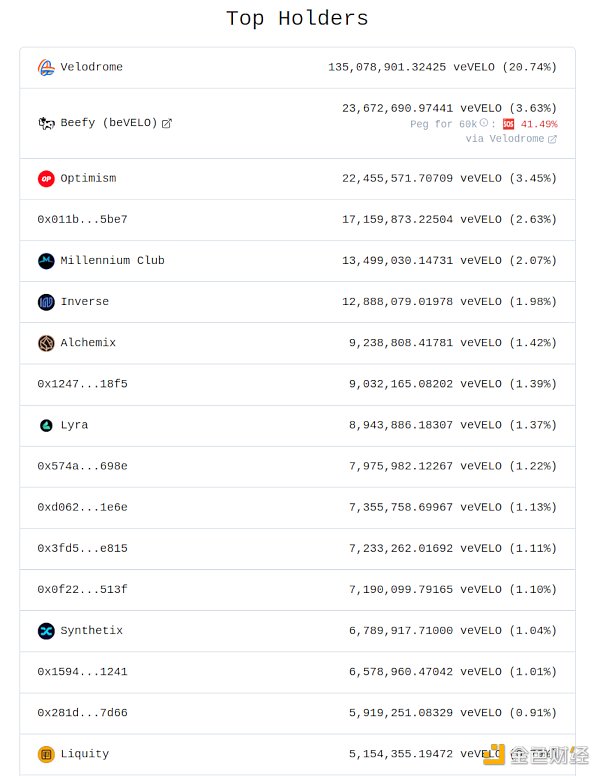Click holder address 0x574a...698e
Viewport: 600px width, 776px height.
coord(82,466)
